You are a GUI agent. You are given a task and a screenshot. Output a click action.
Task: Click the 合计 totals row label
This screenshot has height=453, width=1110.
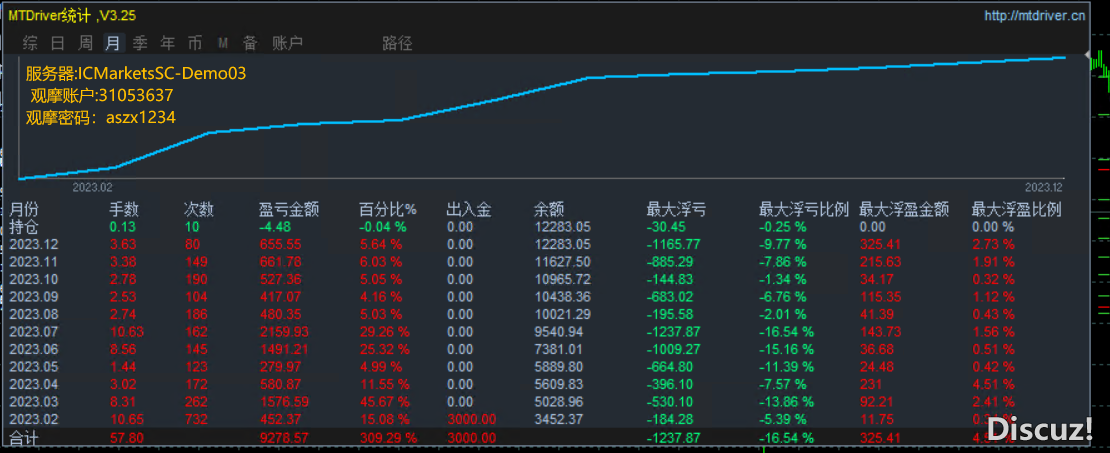point(24,438)
